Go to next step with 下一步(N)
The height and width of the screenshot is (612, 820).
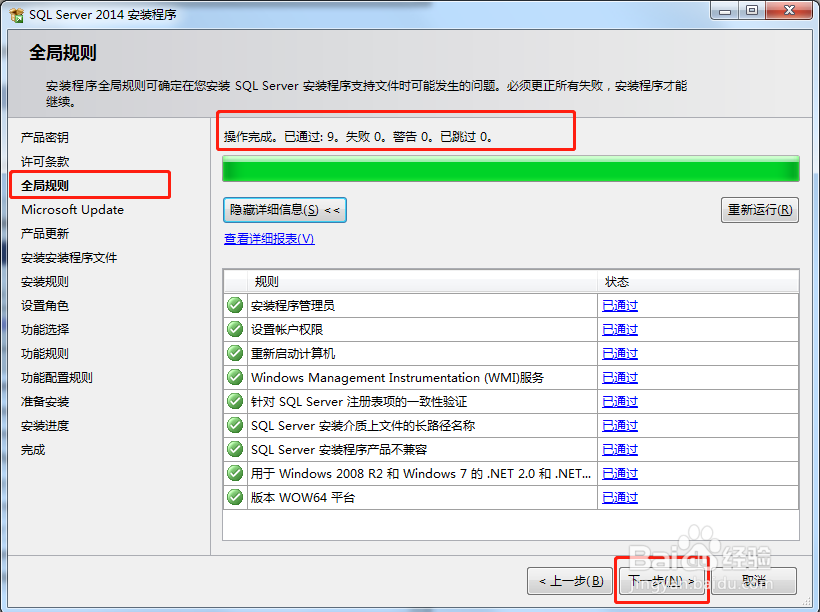(x=662, y=581)
